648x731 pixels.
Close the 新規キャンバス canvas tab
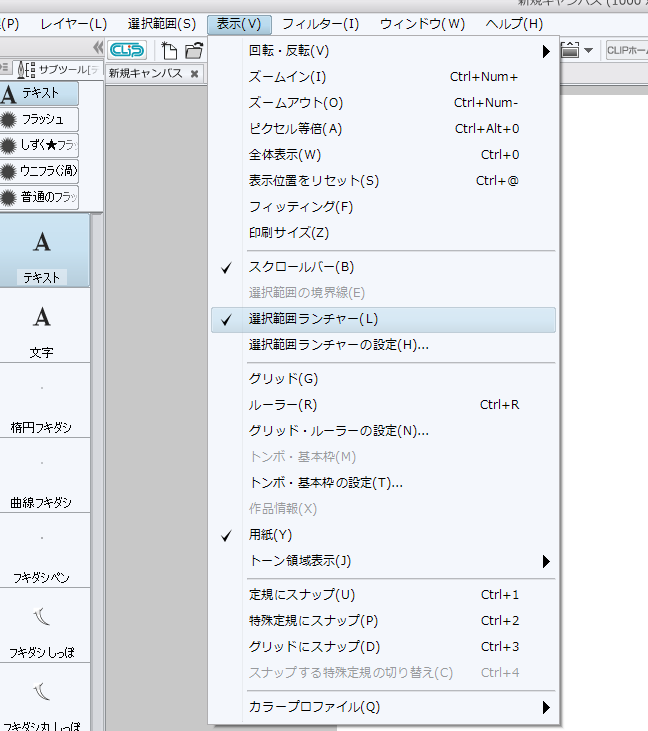click(194, 74)
